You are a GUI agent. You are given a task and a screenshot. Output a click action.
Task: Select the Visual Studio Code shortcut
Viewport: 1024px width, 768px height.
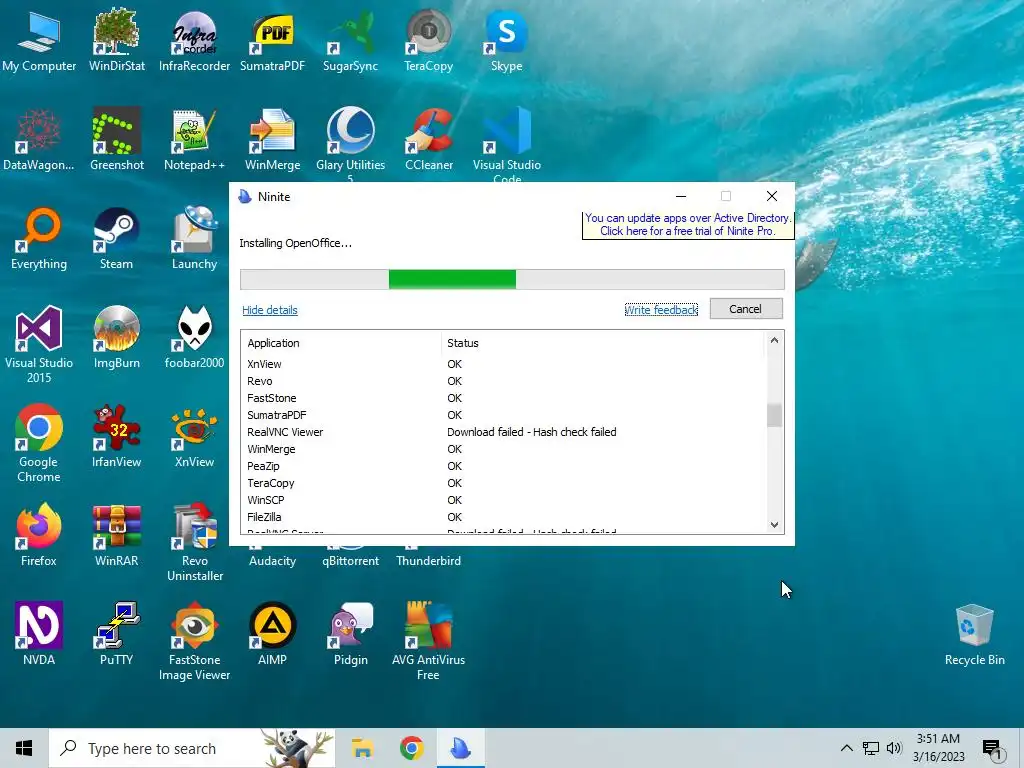(x=507, y=144)
